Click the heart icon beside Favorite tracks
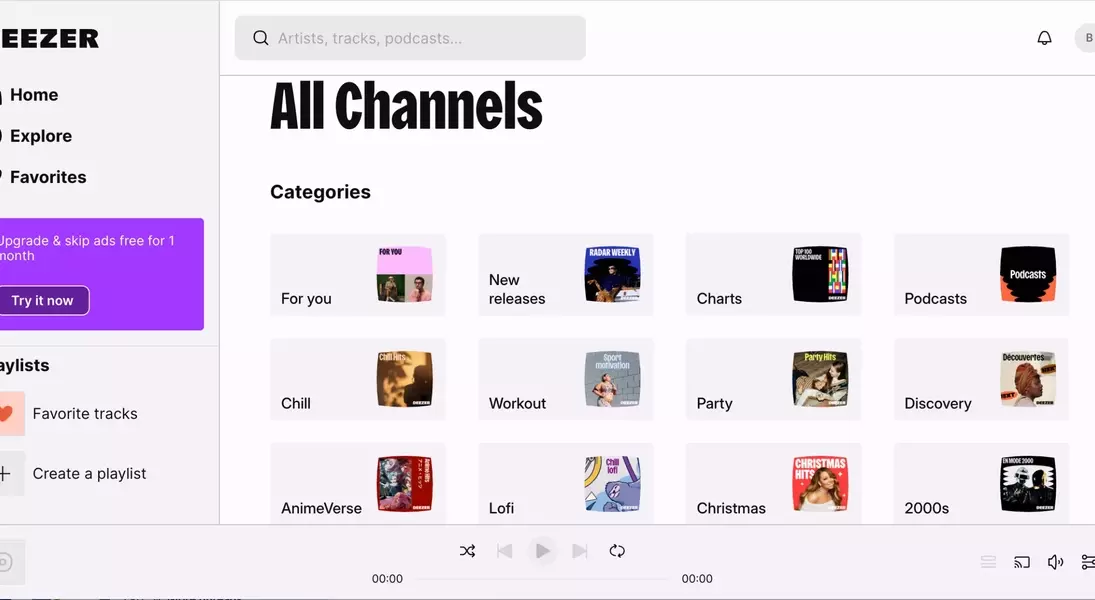 [6, 413]
